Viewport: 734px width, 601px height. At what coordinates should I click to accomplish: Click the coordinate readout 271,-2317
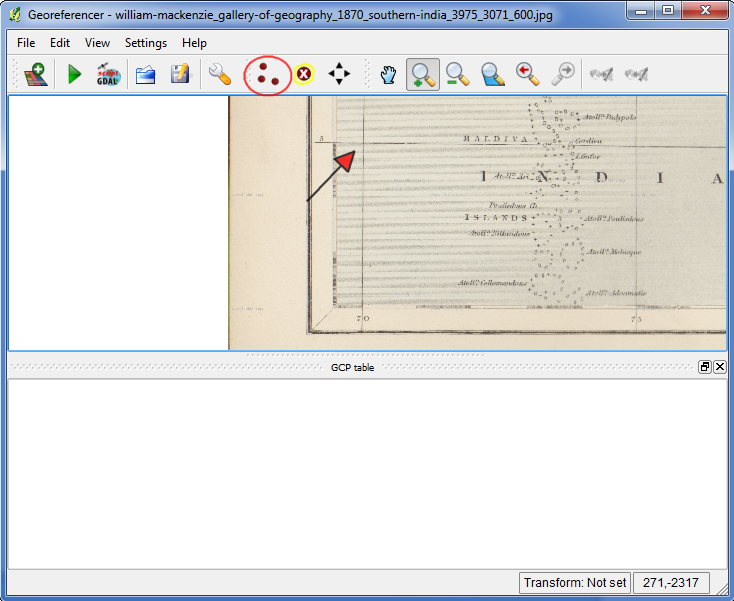pos(671,583)
